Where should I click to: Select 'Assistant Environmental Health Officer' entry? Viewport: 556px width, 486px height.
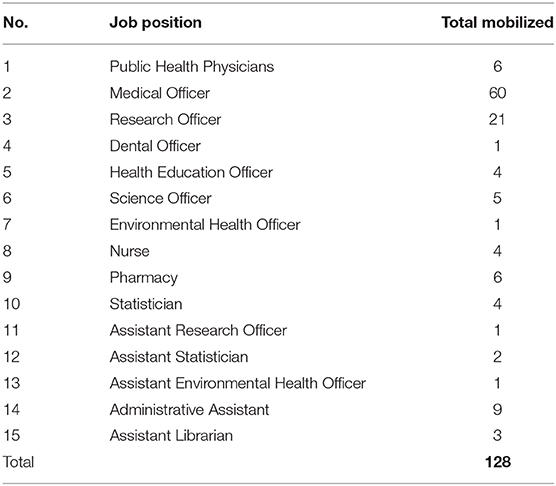tap(238, 383)
